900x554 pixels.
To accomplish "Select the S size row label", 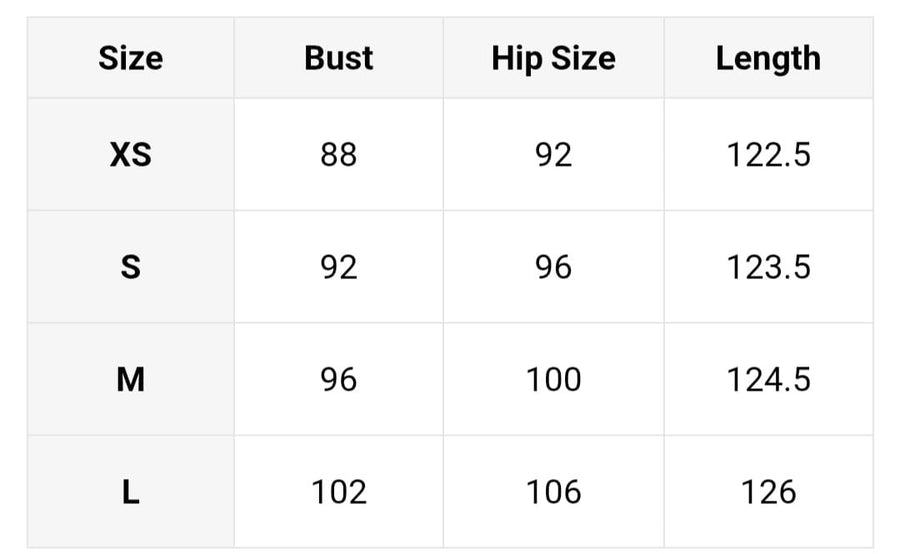I will coord(130,267).
